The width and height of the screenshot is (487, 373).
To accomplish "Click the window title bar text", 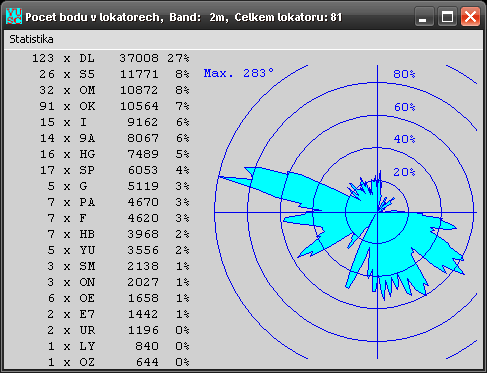I will [184, 17].
